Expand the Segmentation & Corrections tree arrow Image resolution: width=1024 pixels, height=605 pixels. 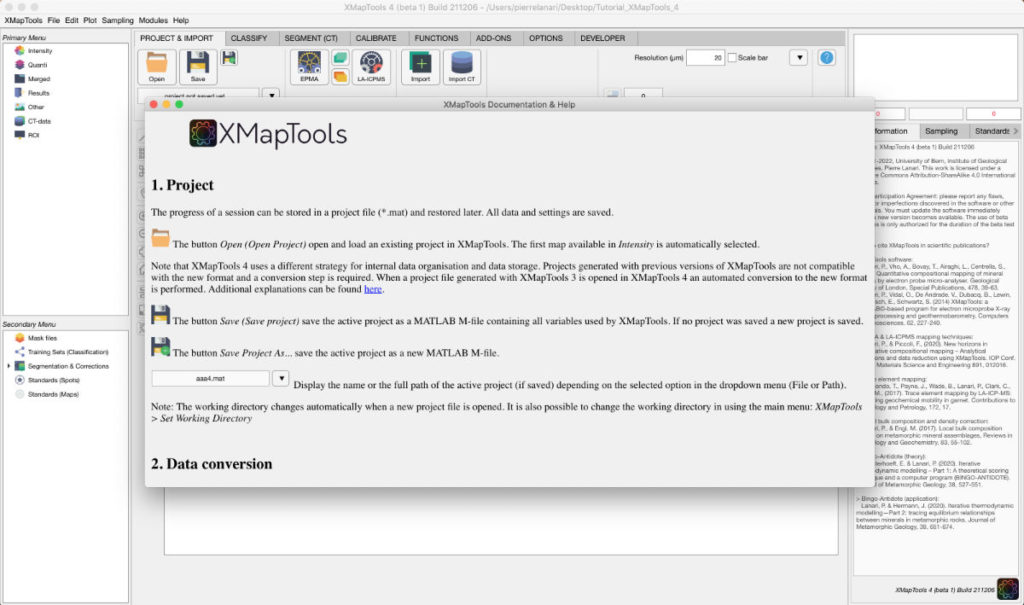click(x=8, y=366)
